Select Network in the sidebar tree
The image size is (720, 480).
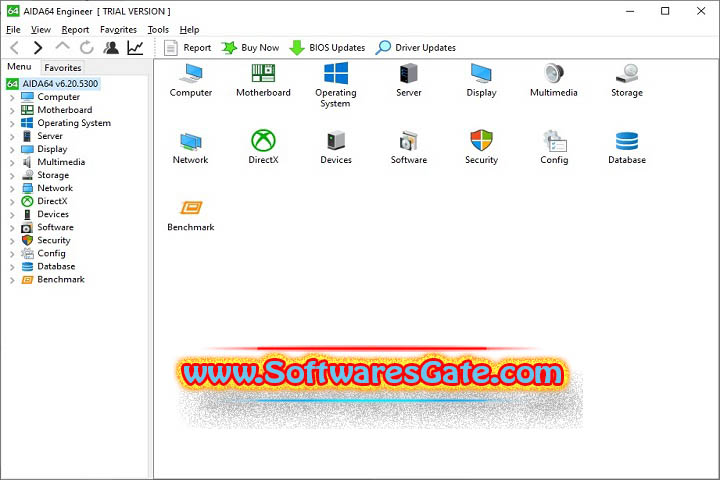pos(55,188)
